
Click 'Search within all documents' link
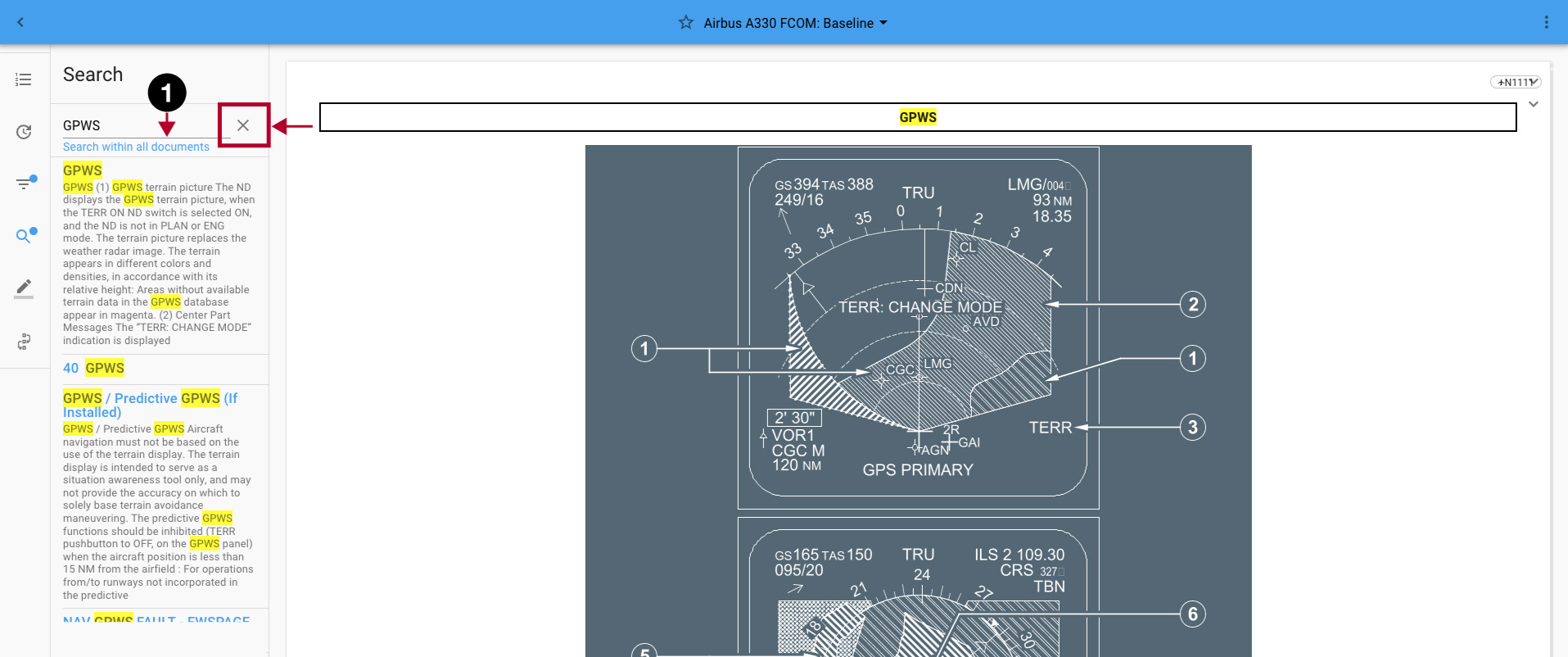click(136, 147)
